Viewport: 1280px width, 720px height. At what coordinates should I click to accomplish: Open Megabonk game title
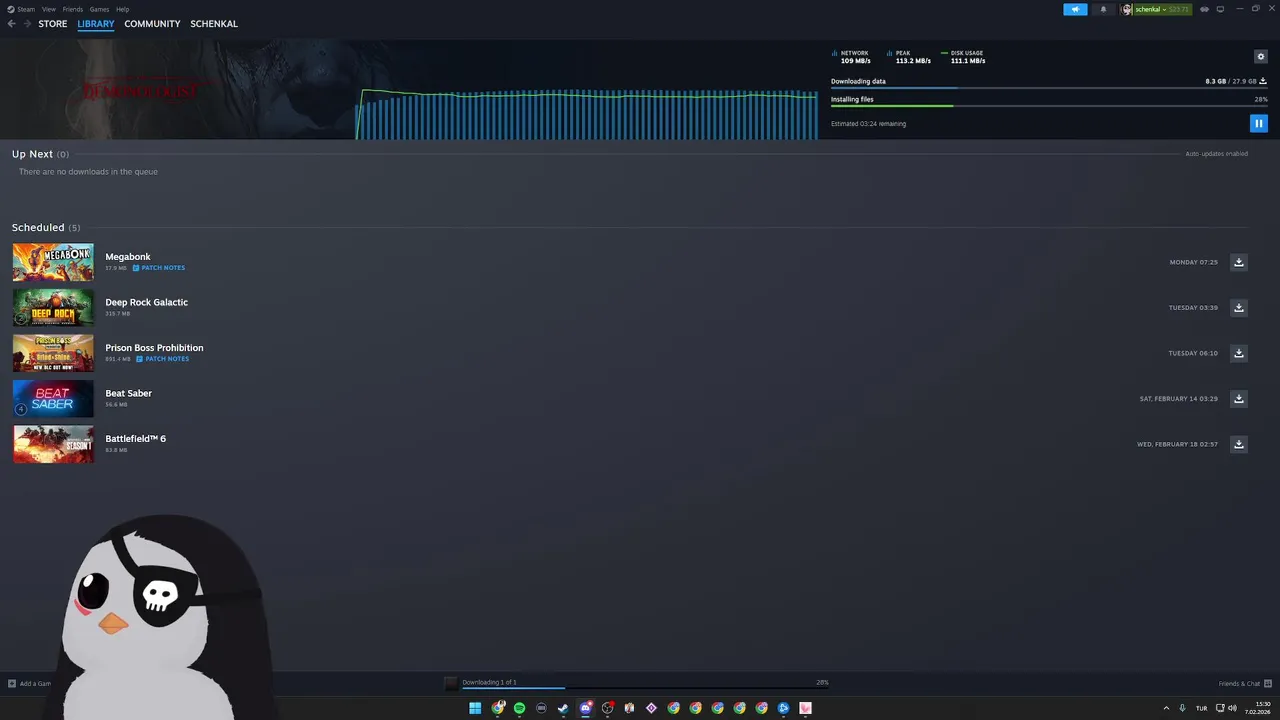pos(128,257)
